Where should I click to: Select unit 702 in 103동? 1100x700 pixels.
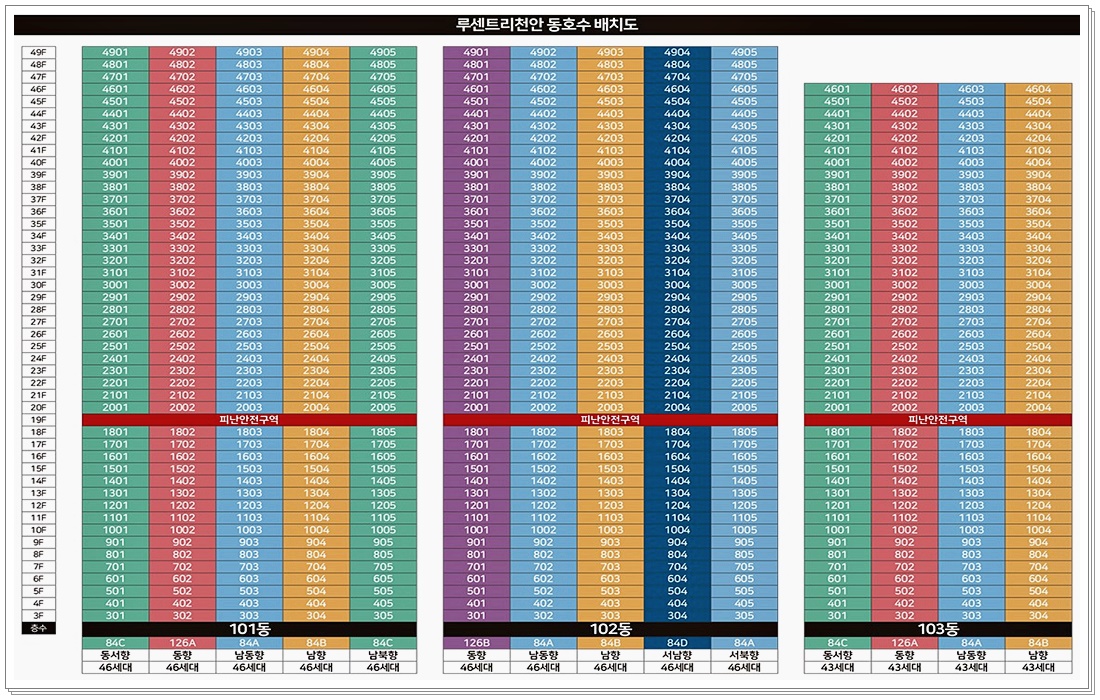904,567
